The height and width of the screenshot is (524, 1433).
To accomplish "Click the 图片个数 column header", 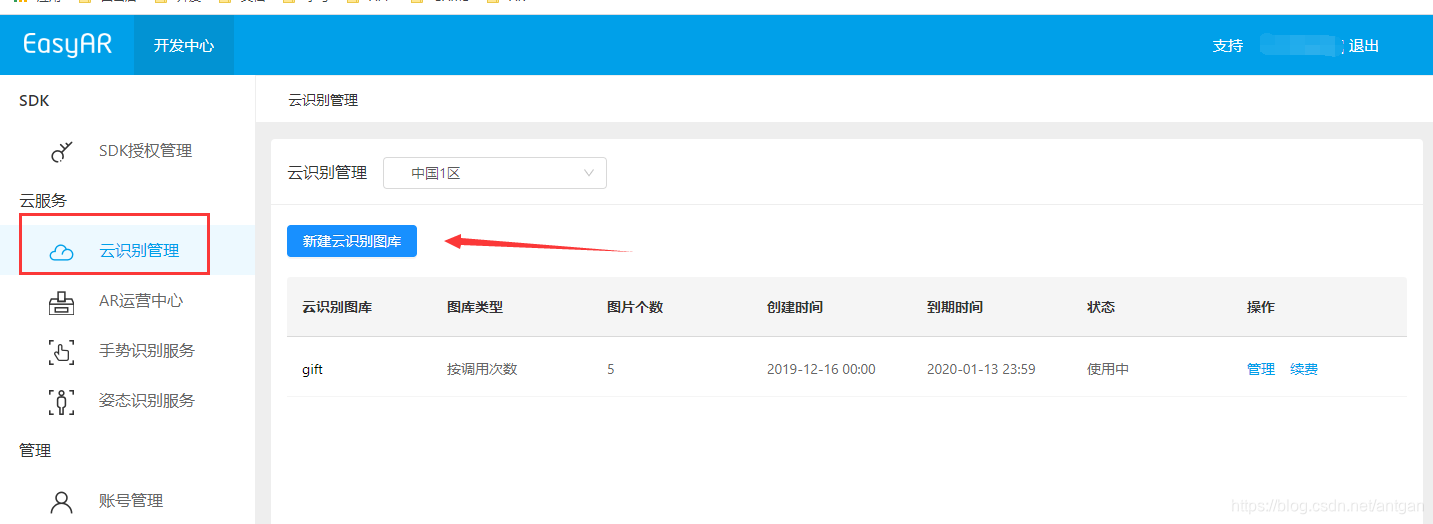I will 635,307.
